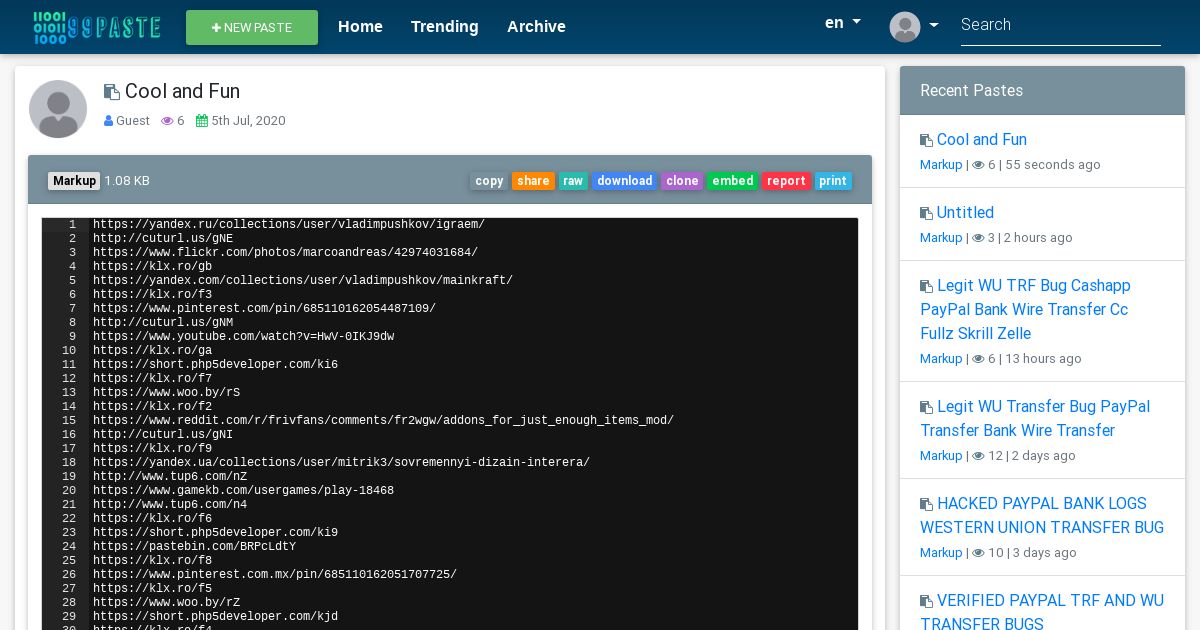Click code line 'https://www.gamekb.com/usergames/play-18468'

pos(243,491)
